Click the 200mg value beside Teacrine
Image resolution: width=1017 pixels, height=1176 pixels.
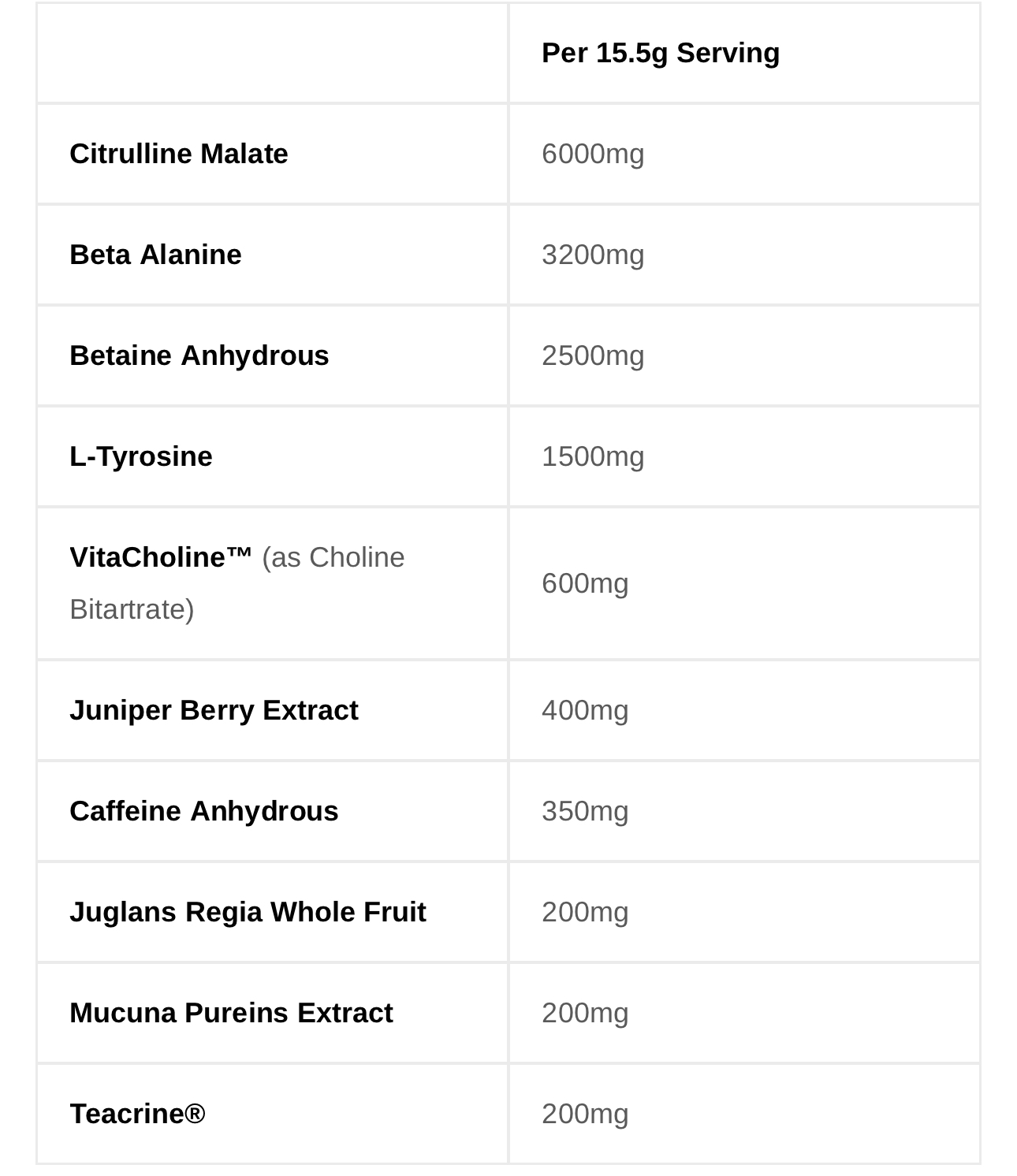pos(585,1114)
